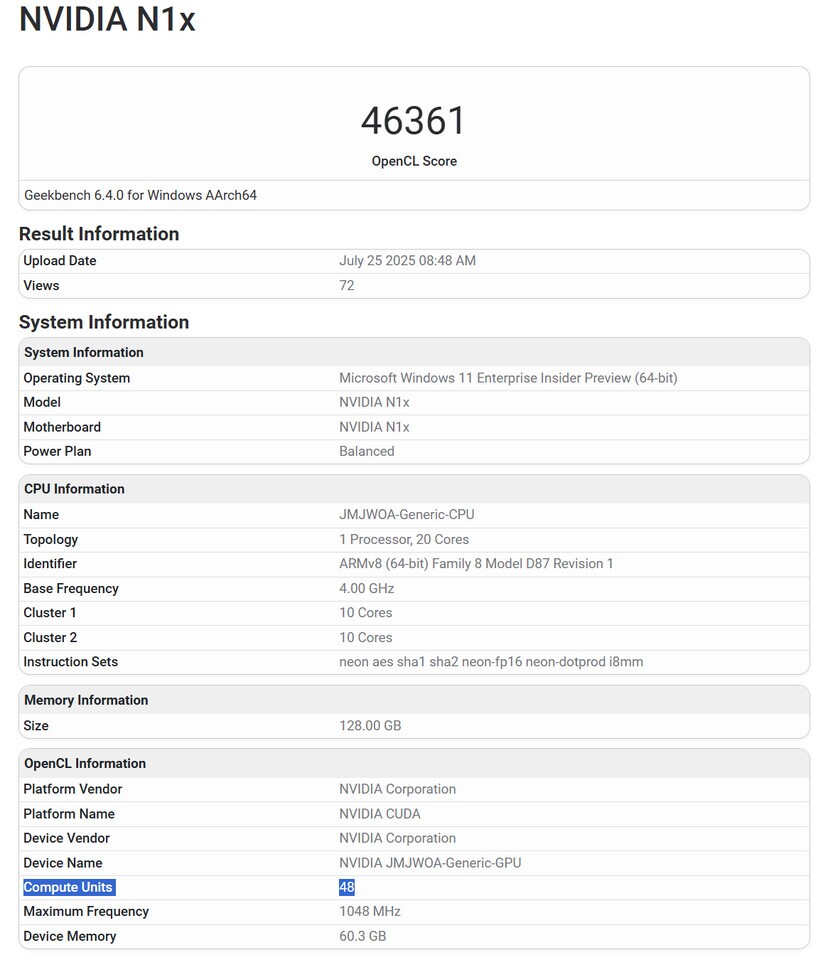This screenshot has height=960, width=828.
Task: Select the 46361 OpenCL Score value
Action: pyautogui.click(x=414, y=122)
